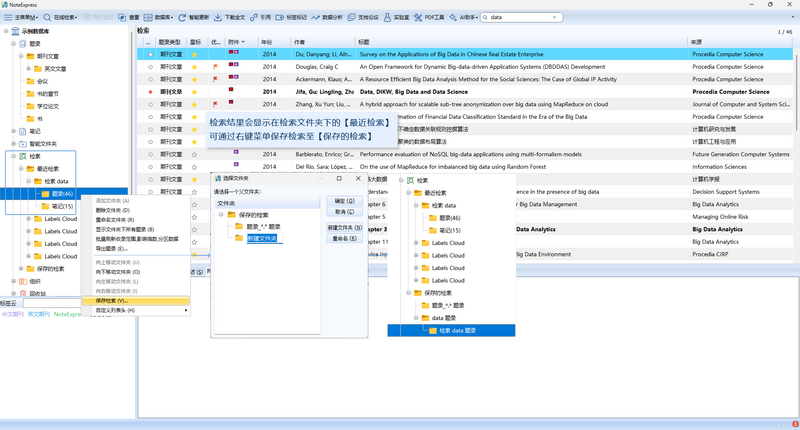This screenshot has width=800, height=430.
Task: Open the AI助手 assistant icon
Action: [x=453, y=17]
